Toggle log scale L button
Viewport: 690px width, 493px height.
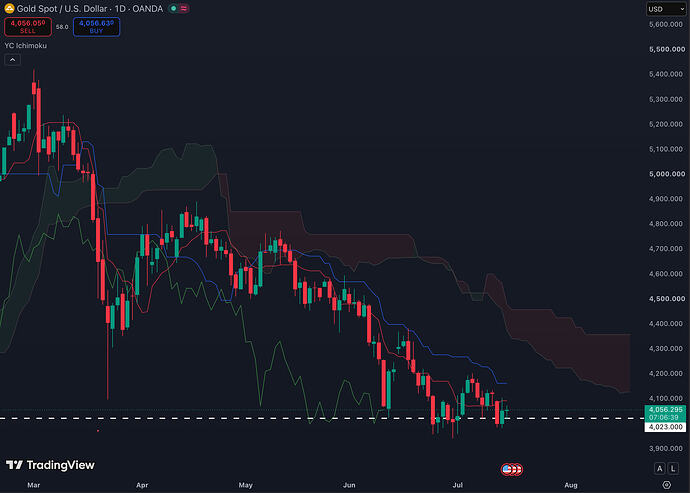pyautogui.click(x=673, y=468)
